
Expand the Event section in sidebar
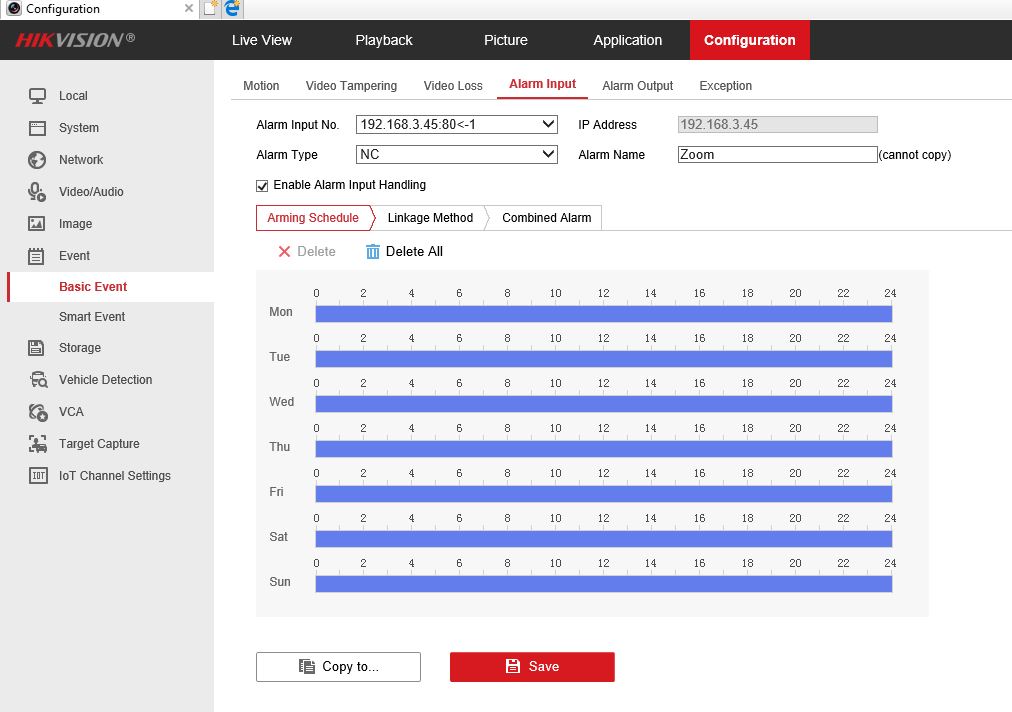coord(74,256)
